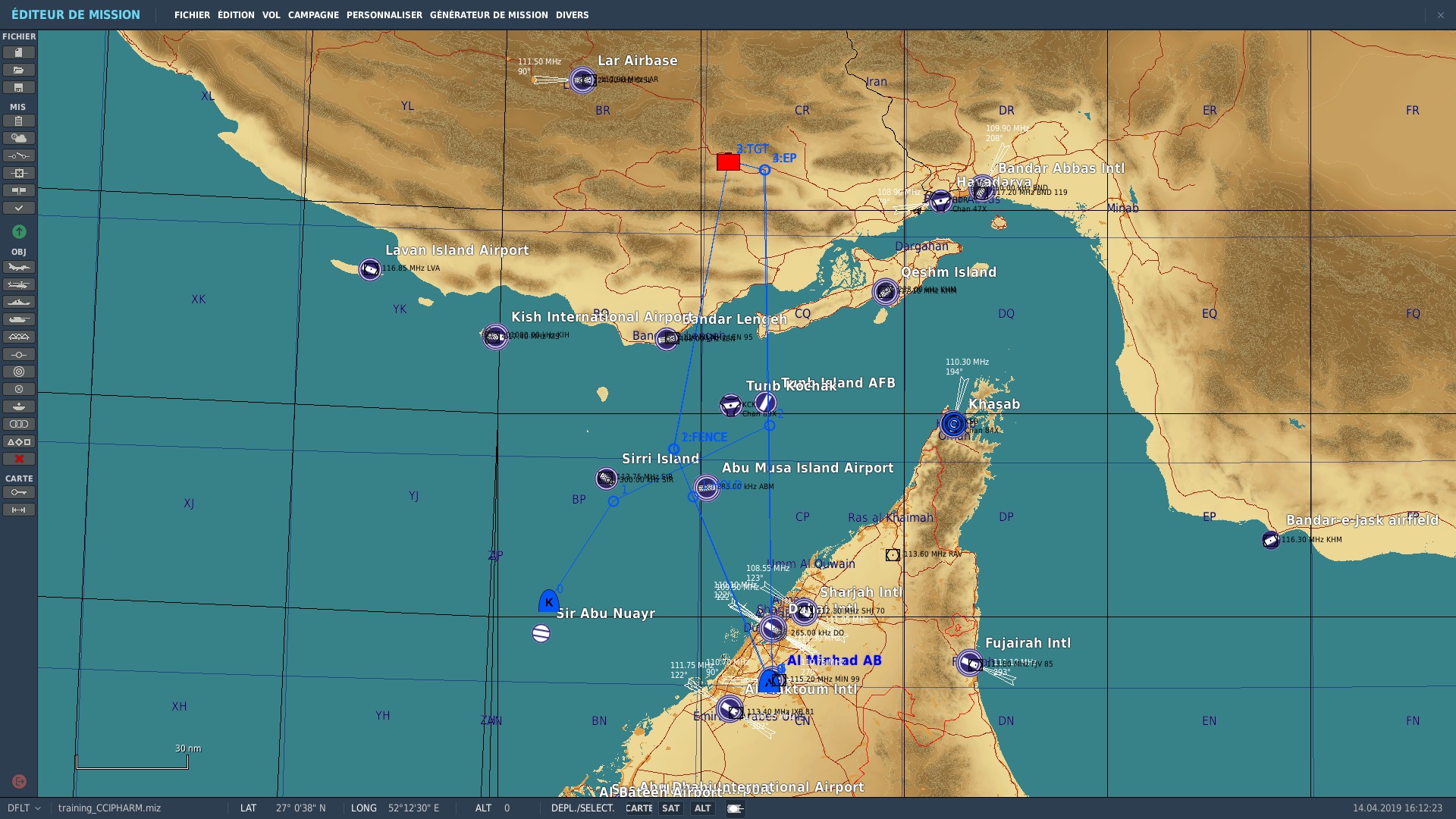The image size is (1456, 819).
Task: Click the save mission disk icon
Action: [19, 87]
